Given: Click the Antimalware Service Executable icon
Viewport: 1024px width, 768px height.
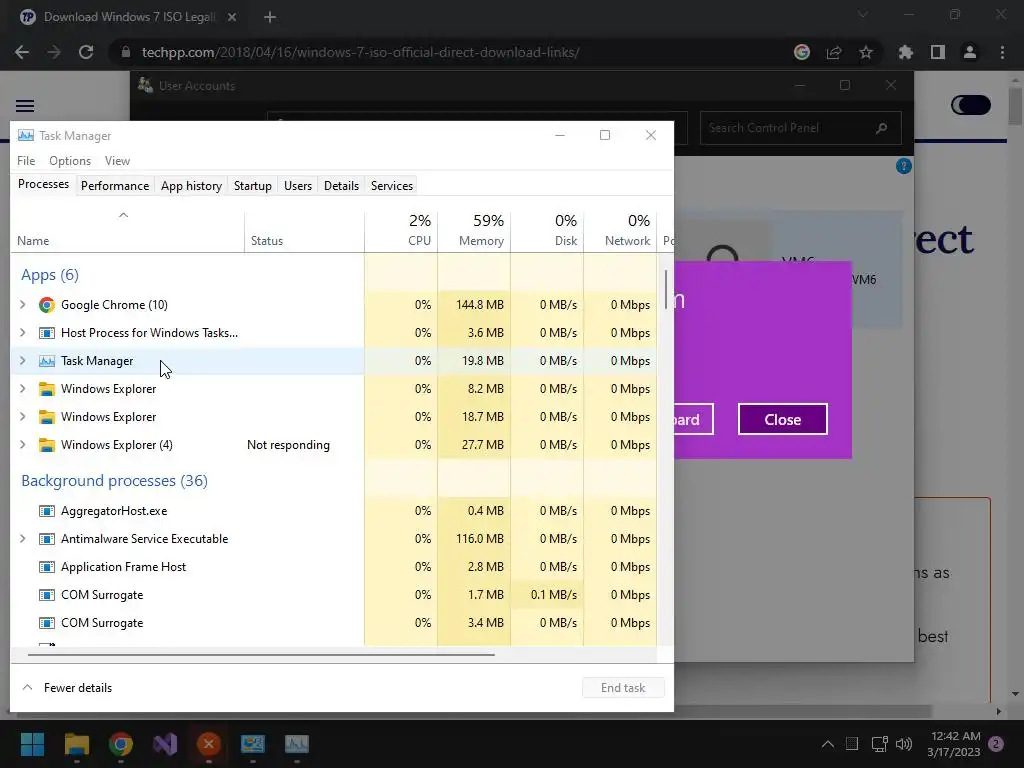Looking at the screenshot, I should 46,539.
